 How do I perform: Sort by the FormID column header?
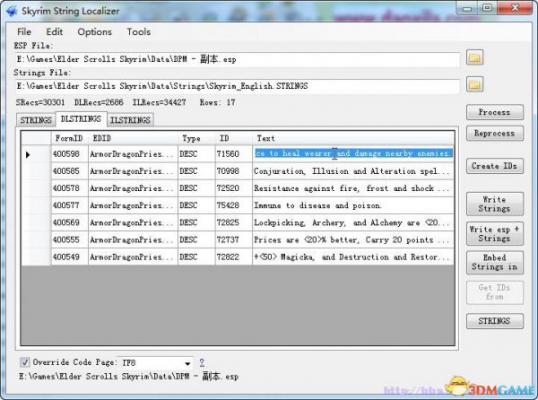coord(69,138)
